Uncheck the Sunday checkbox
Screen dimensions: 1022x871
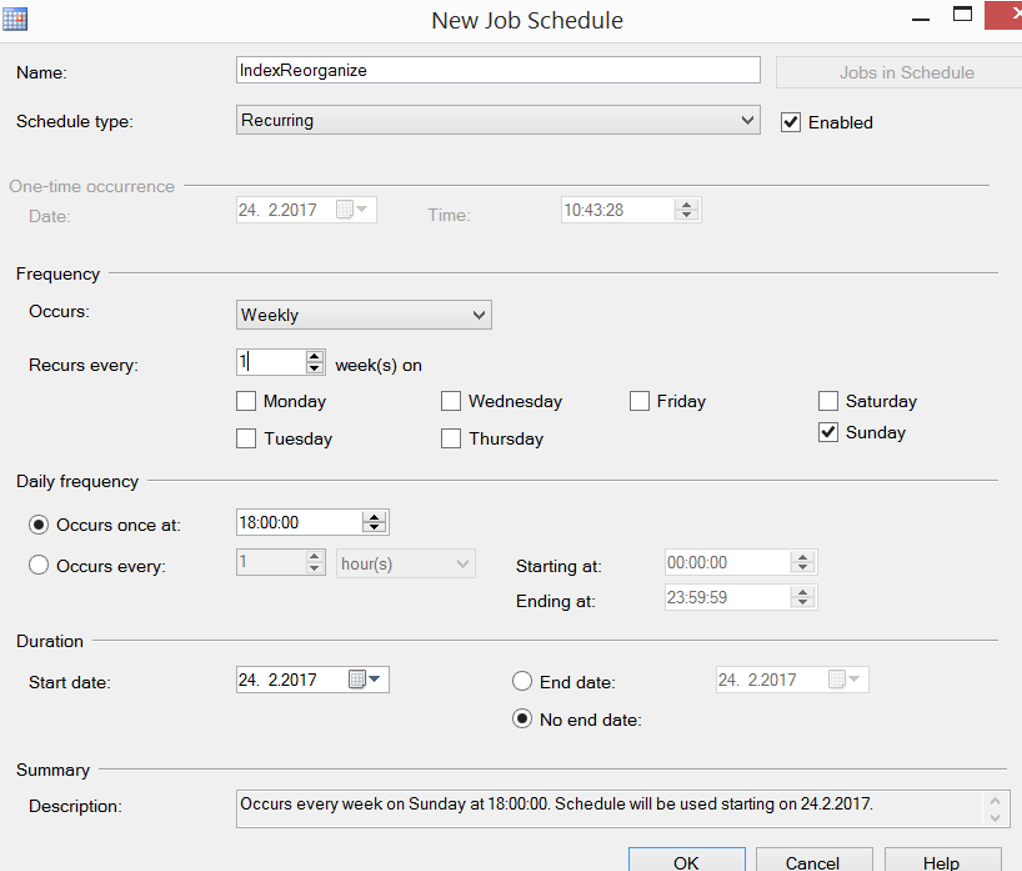coord(828,432)
